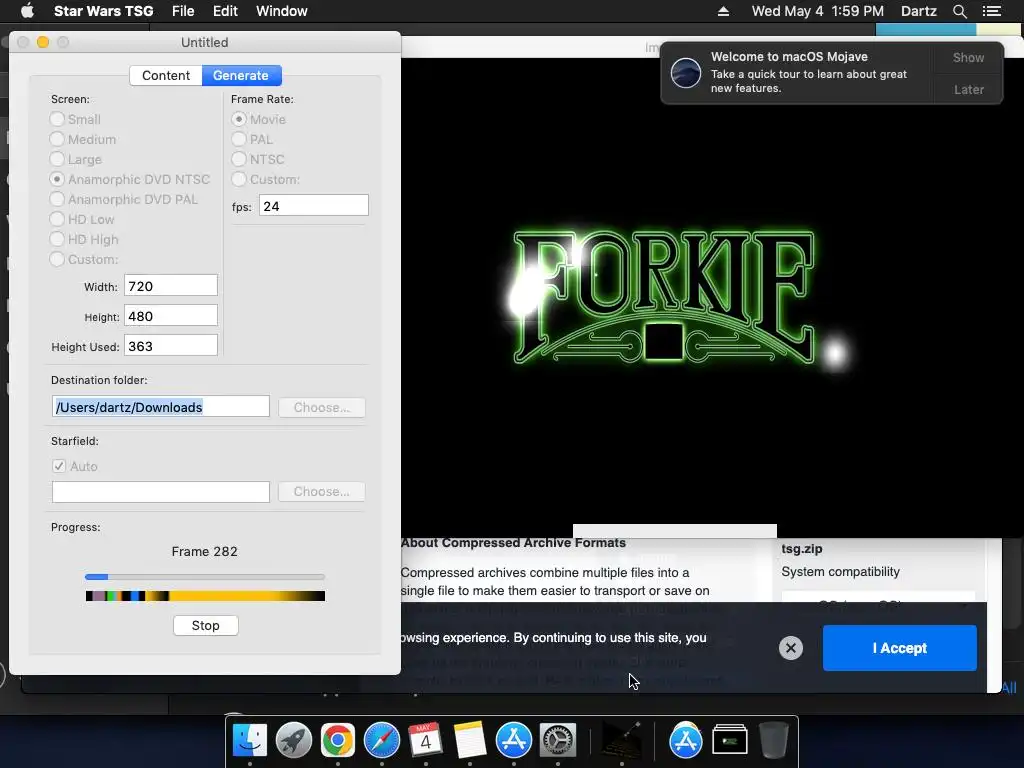Open the Apple menu
1024x768 pixels.
[x=27, y=11]
